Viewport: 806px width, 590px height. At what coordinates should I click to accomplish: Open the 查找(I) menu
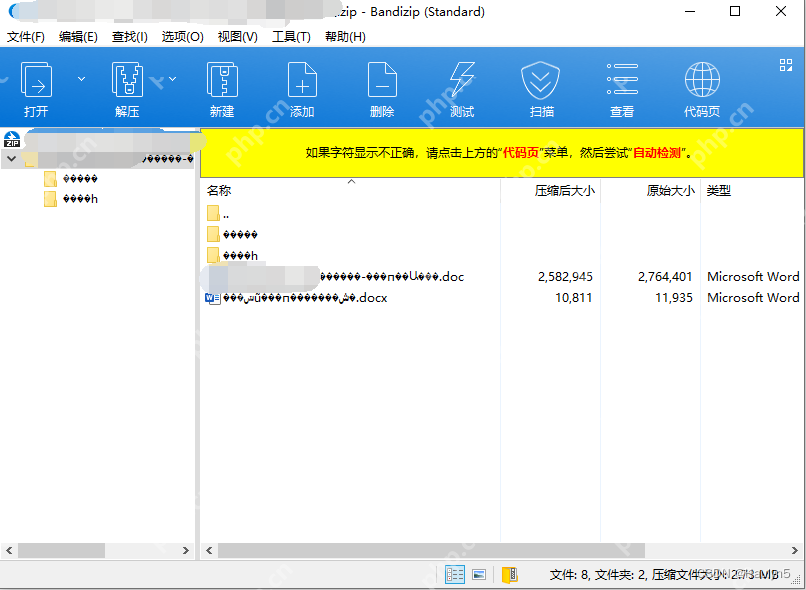(x=130, y=36)
